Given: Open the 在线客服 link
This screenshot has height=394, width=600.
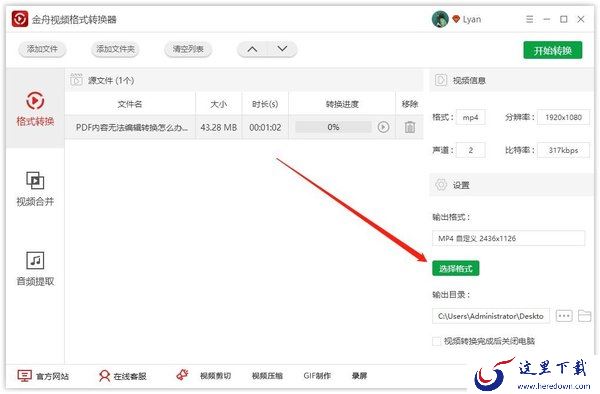Looking at the screenshot, I should coord(130,376).
